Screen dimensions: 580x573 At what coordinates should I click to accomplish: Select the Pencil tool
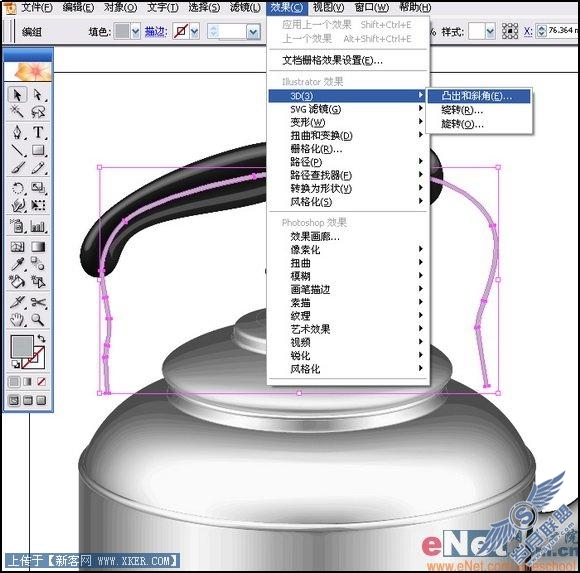point(38,168)
